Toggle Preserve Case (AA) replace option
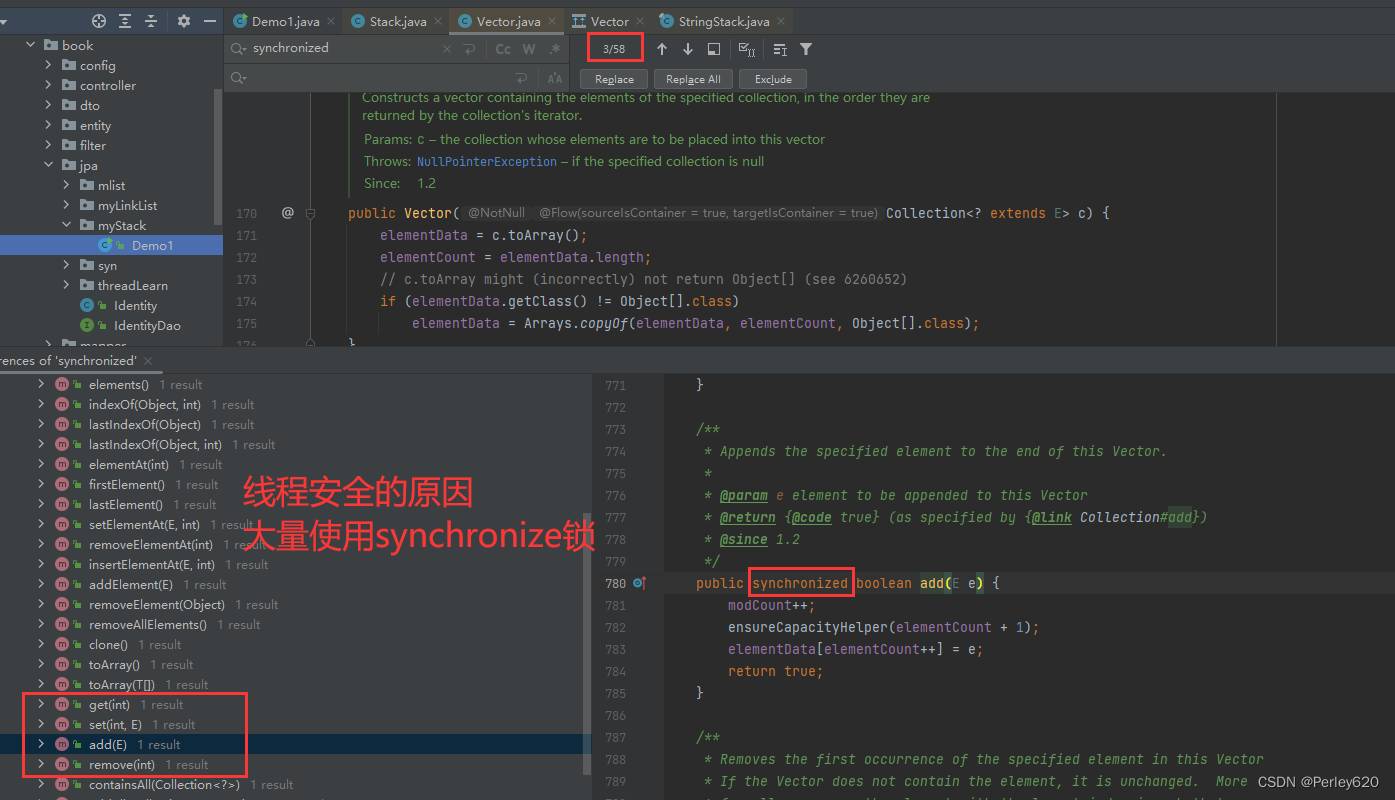This screenshot has height=800, width=1395. [555, 78]
